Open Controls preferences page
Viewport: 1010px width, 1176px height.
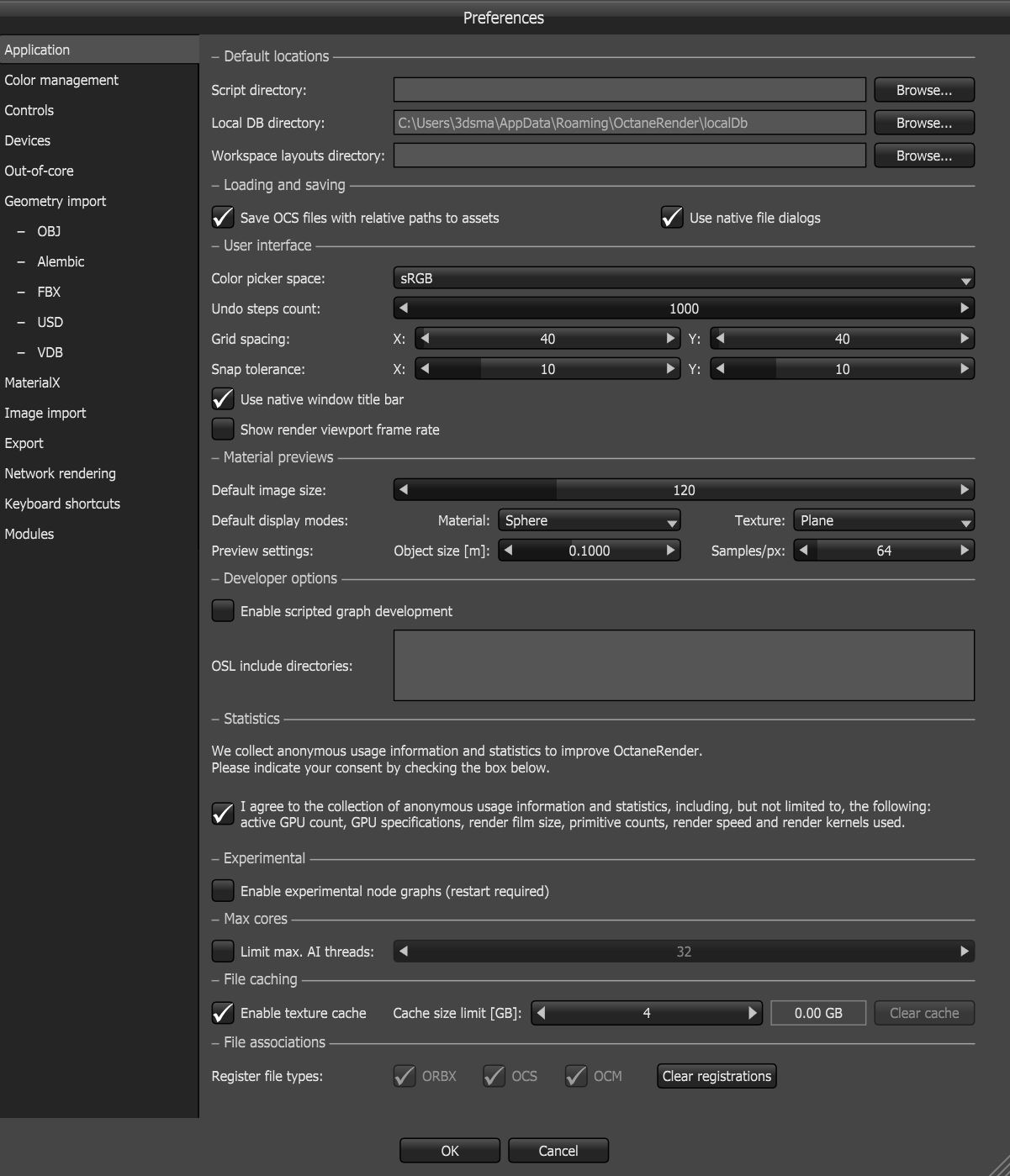99,110
